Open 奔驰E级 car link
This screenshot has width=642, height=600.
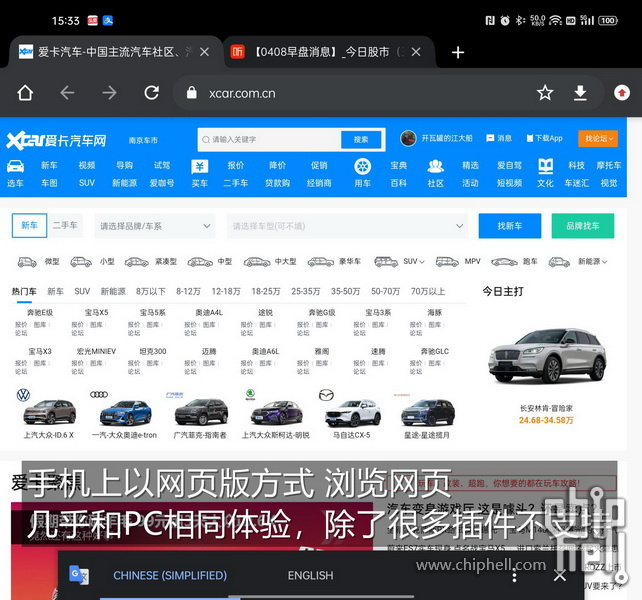point(40,312)
